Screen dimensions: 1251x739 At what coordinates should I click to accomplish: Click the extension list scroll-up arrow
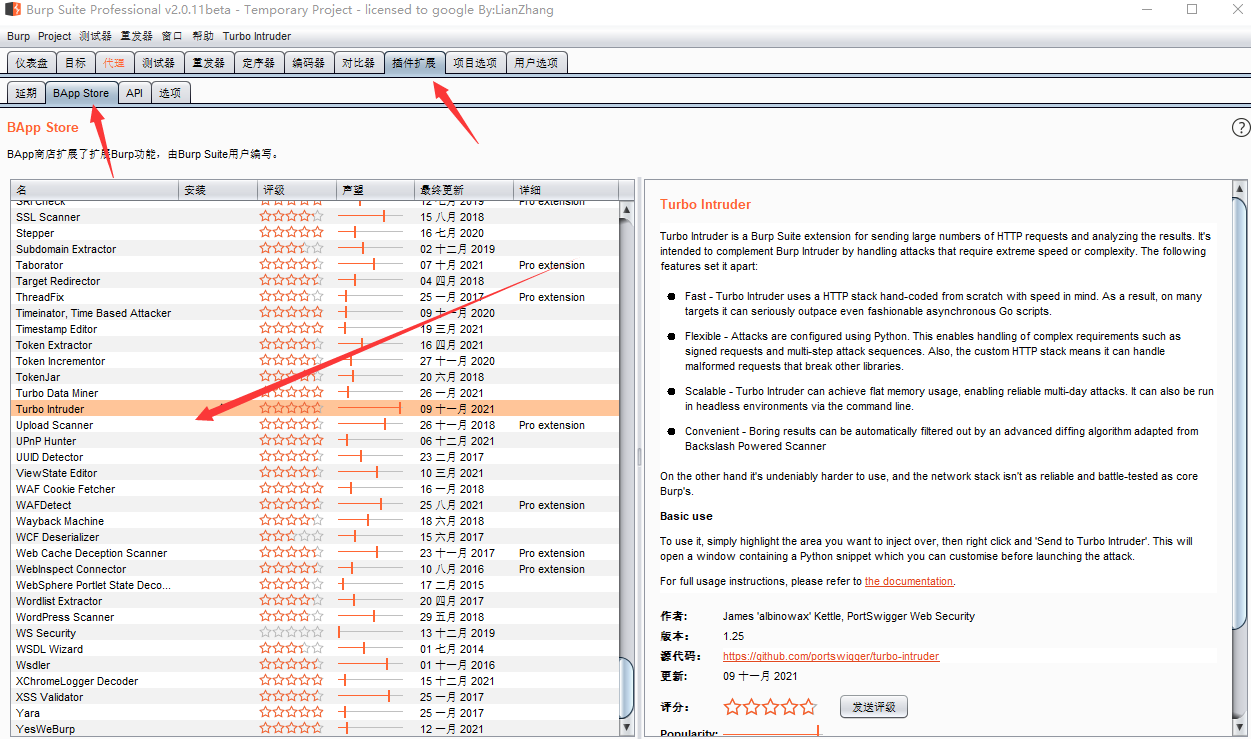click(x=627, y=210)
